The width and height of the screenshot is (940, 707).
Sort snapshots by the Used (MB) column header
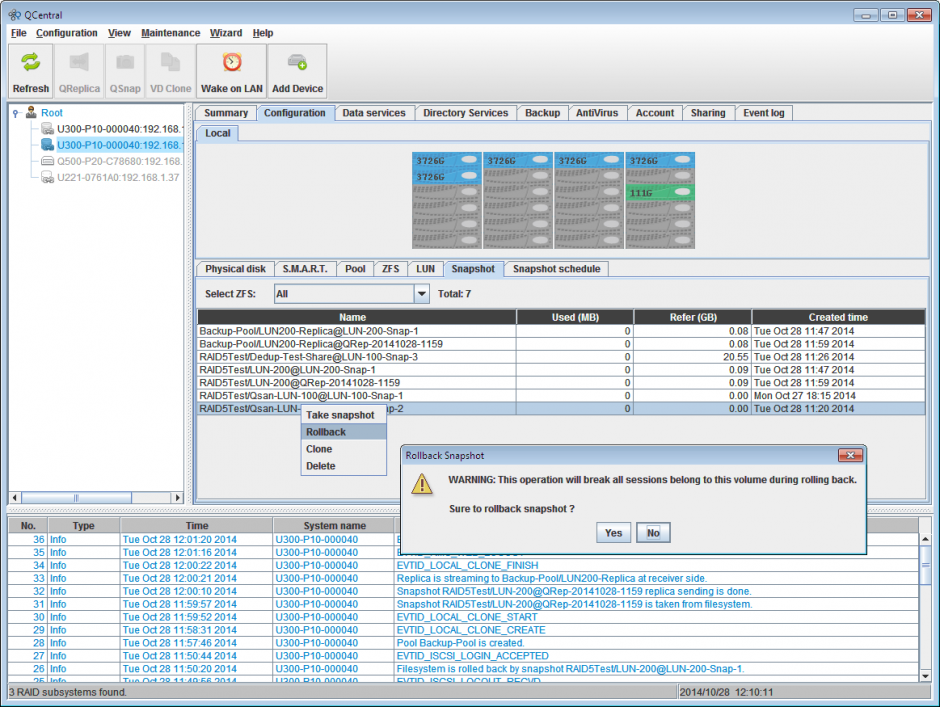(x=575, y=317)
